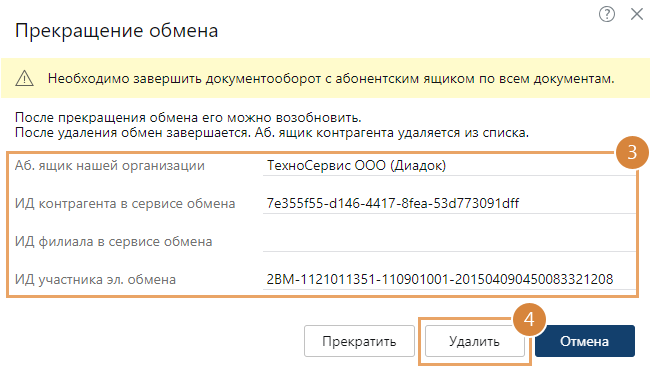Click the Прекращение обмена dialog title

pos(116,31)
